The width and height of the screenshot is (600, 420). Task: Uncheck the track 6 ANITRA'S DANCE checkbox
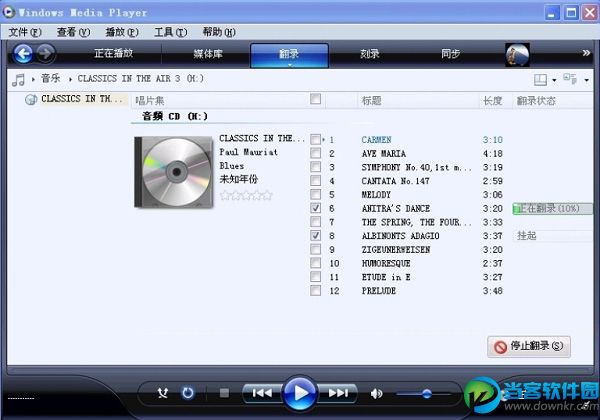tap(316, 208)
